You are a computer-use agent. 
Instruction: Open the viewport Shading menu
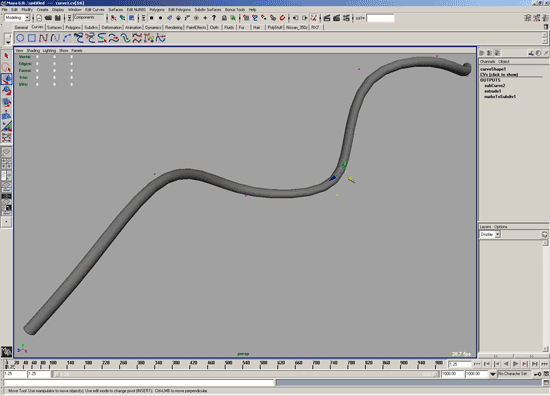coord(33,51)
